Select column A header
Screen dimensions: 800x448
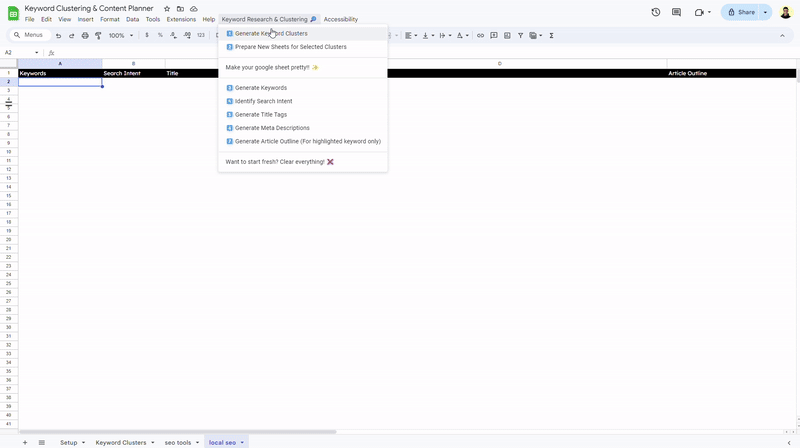pyautogui.click(x=60, y=64)
